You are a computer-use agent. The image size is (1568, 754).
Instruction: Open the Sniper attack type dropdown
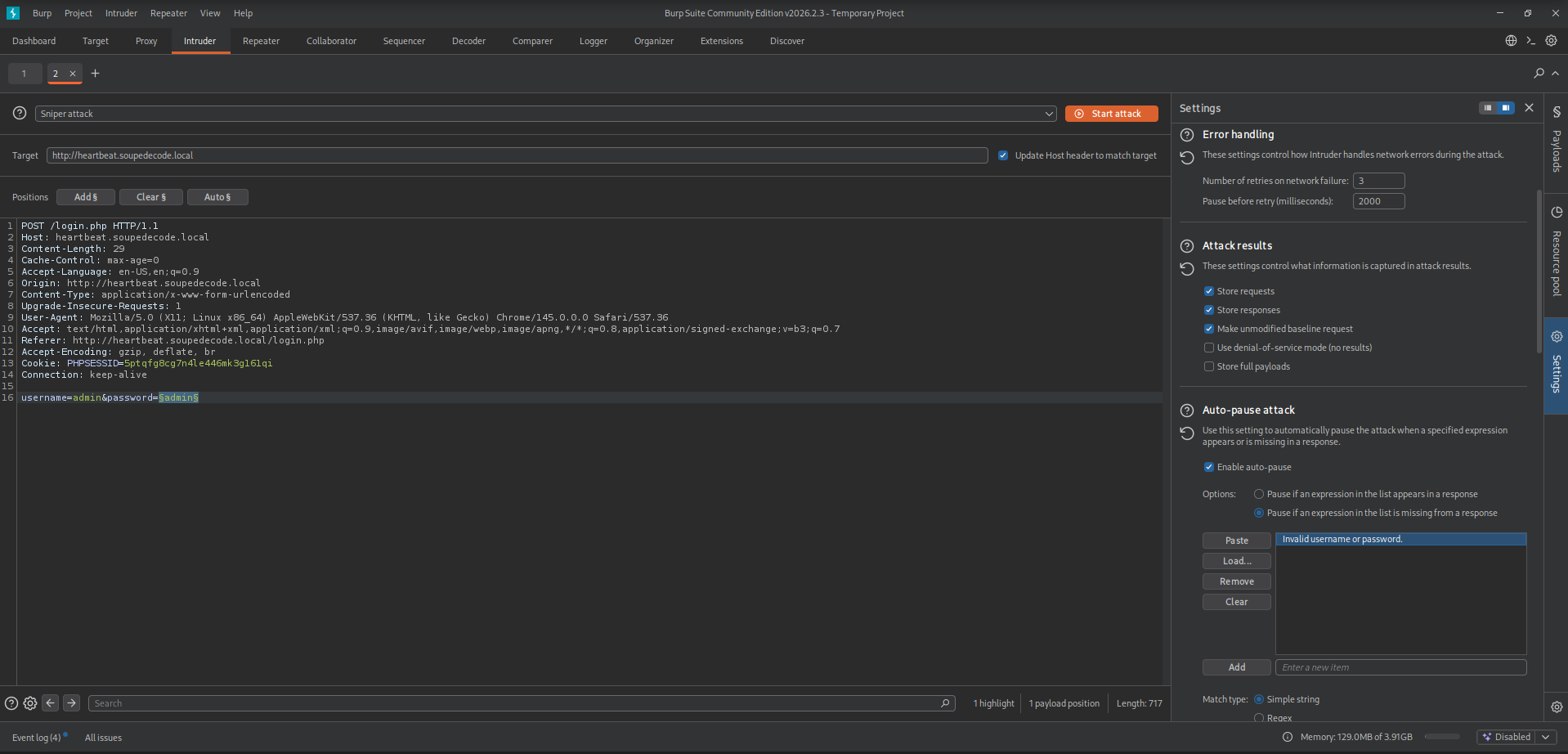point(546,114)
